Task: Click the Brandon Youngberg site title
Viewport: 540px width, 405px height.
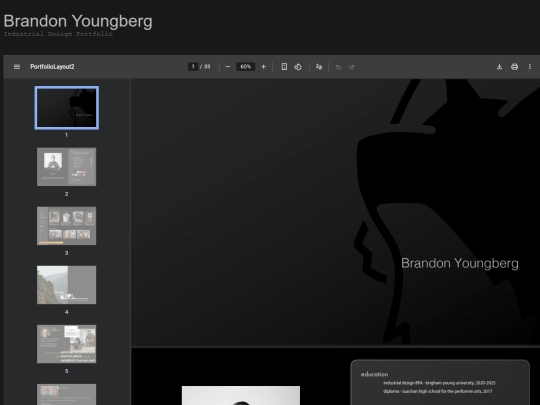Action: tap(78, 21)
